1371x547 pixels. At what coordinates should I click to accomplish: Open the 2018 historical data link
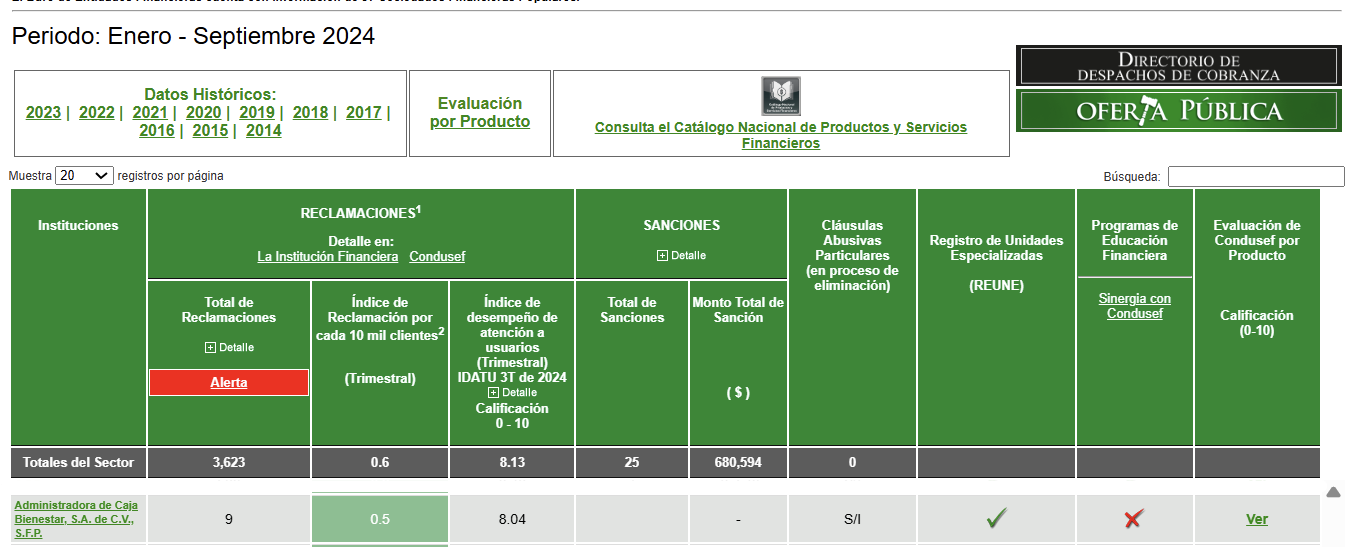[x=311, y=113]
